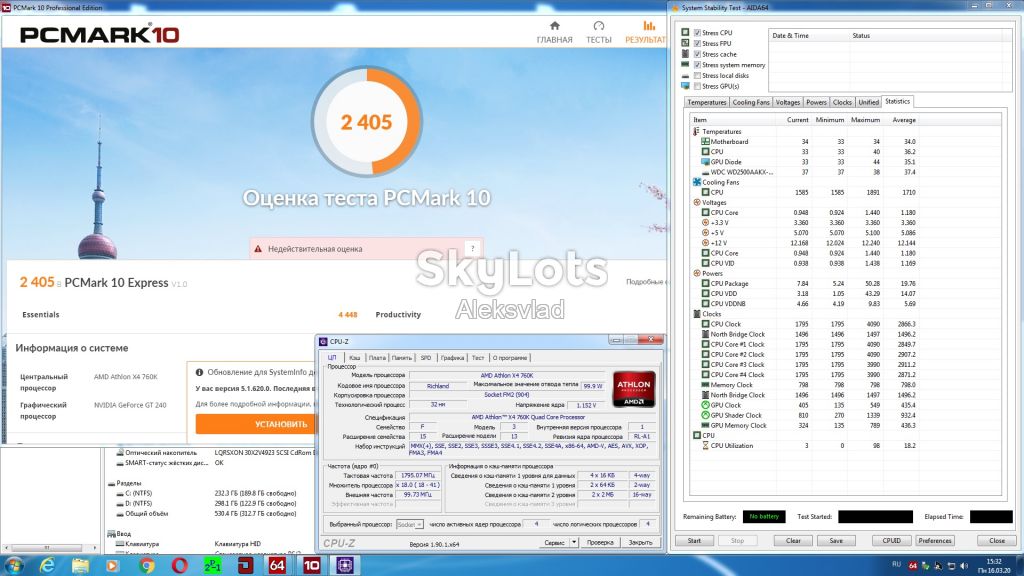
Task: Collapse the Ввод tree node
Action: coord(111,534)
